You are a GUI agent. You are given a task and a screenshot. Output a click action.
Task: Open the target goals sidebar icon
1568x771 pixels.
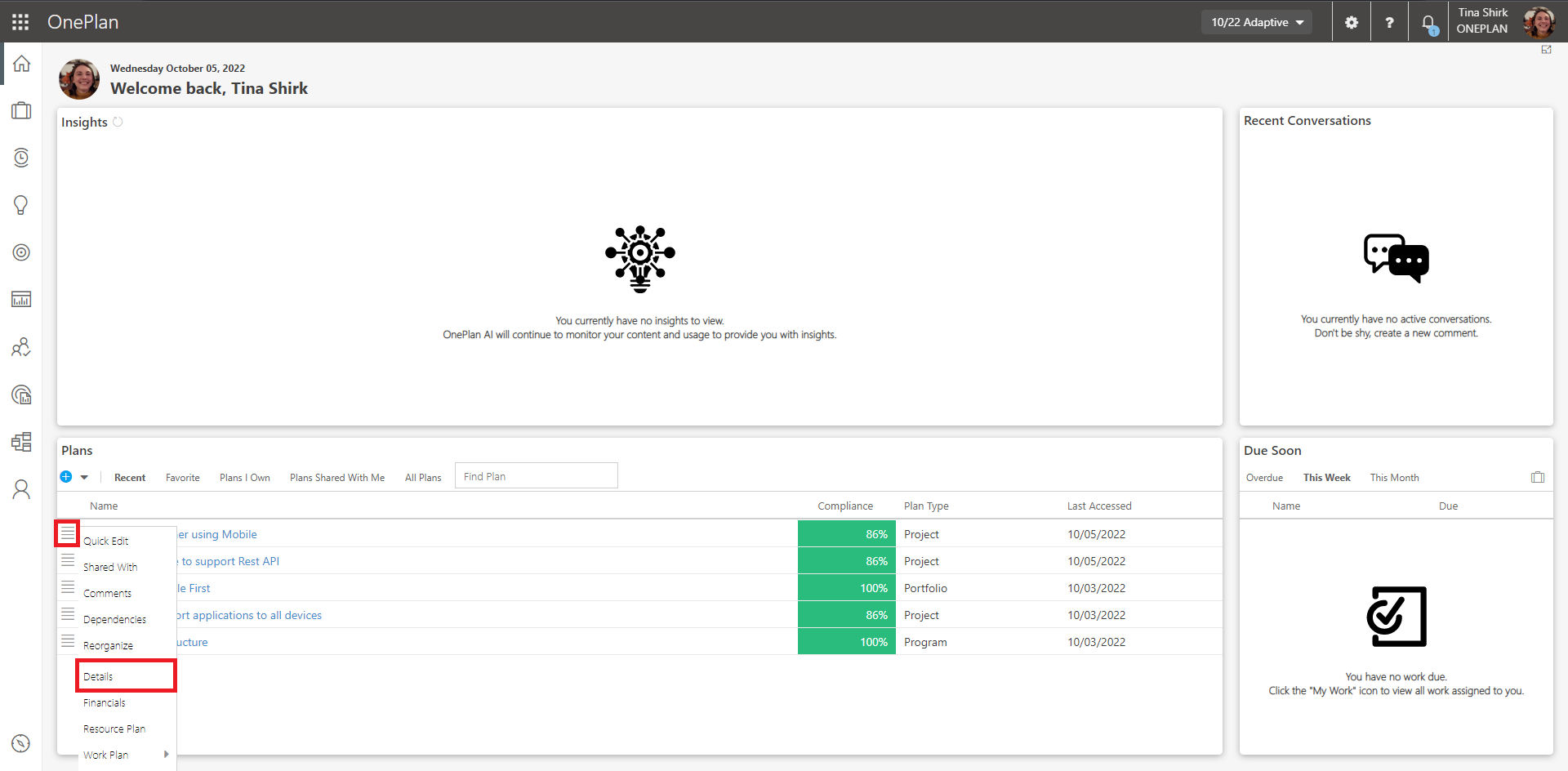point(21,252)
